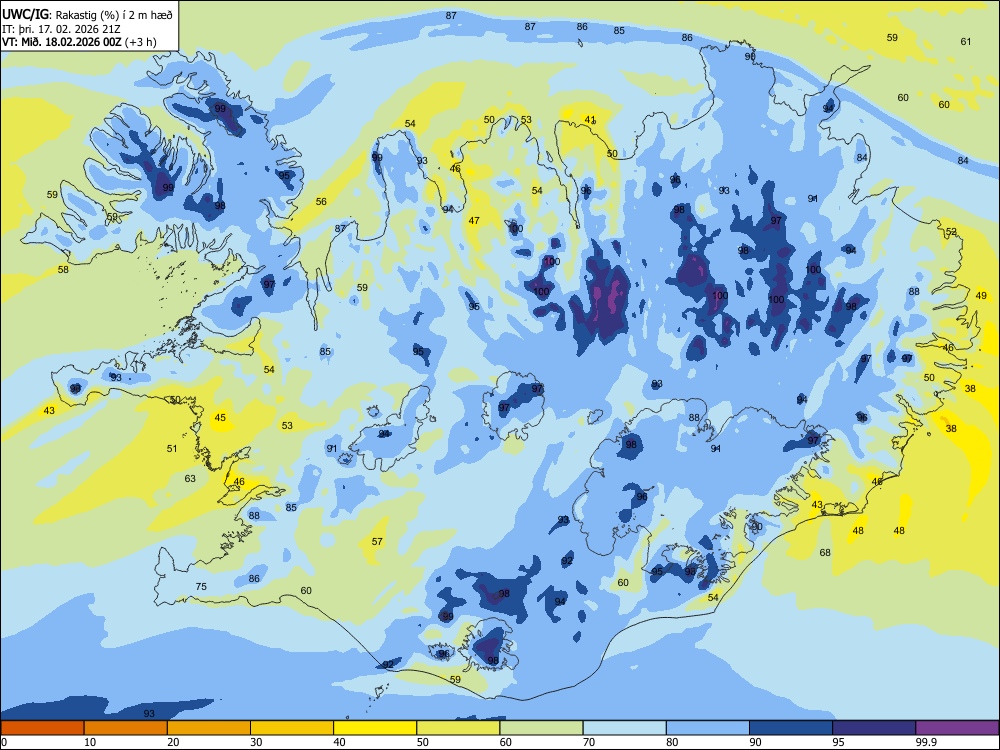Select the 'IT: þri. 17. 02. 2026 21Z' line
Image resolution: width=1000 pixels, height=750 pixels.
pyautogui.click(x=61, y=29)
